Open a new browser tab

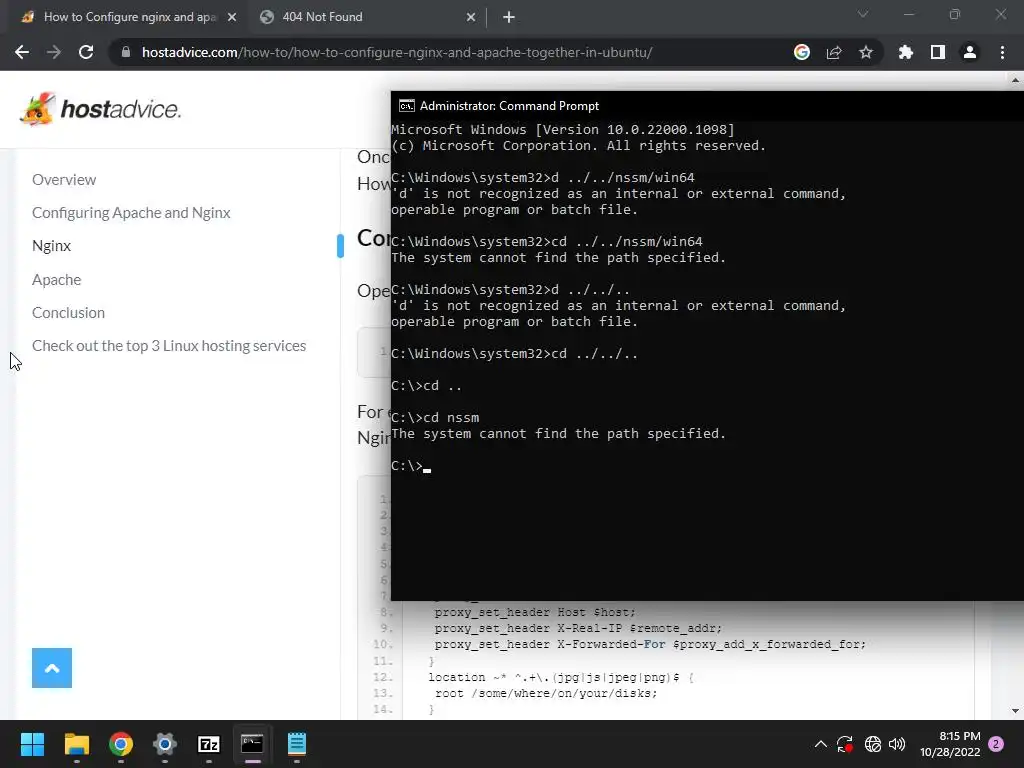[509, 17]
